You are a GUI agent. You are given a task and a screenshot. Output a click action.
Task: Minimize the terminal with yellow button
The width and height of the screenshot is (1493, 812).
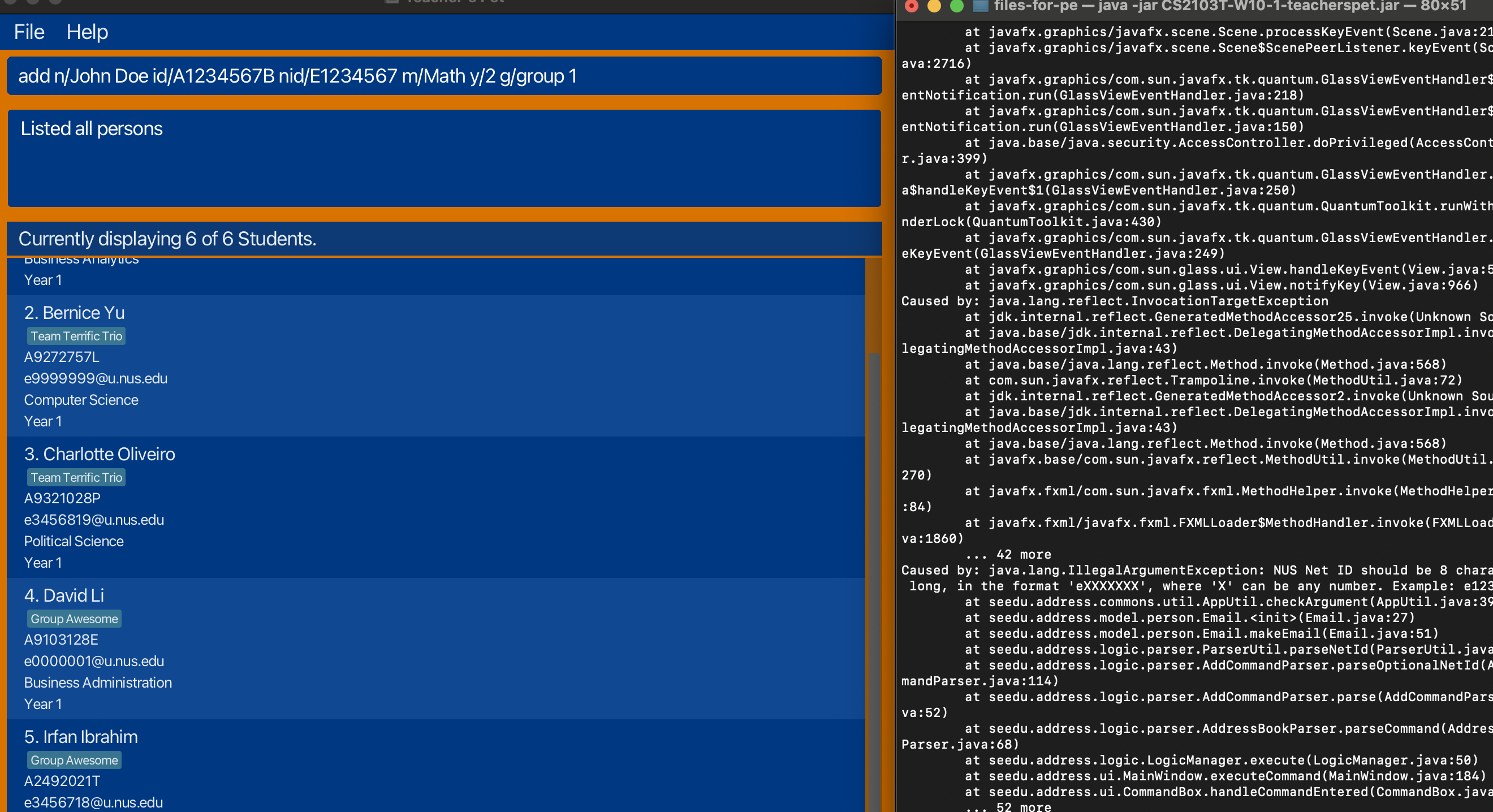pos(934,6)
